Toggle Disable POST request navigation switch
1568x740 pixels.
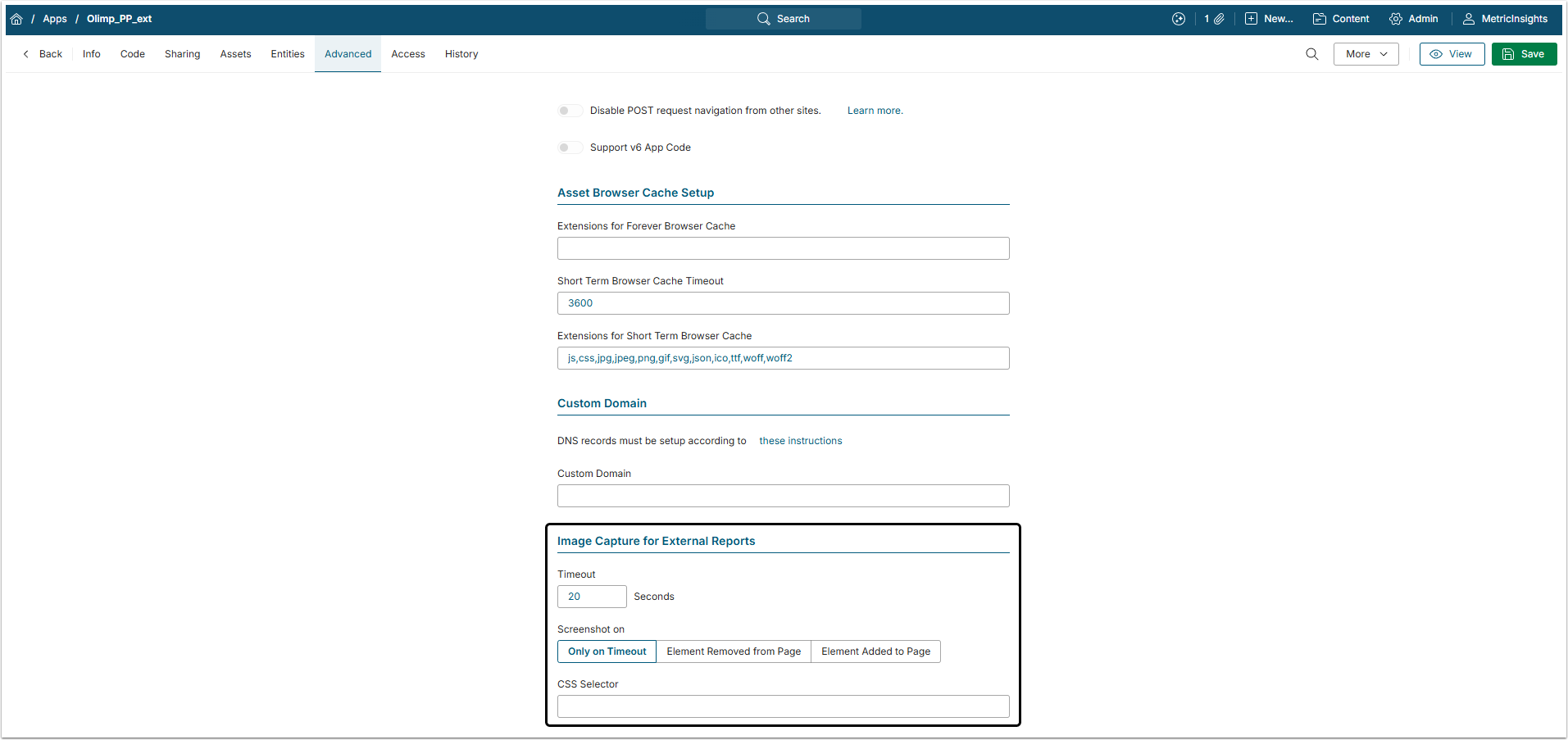tap(570, 111)
